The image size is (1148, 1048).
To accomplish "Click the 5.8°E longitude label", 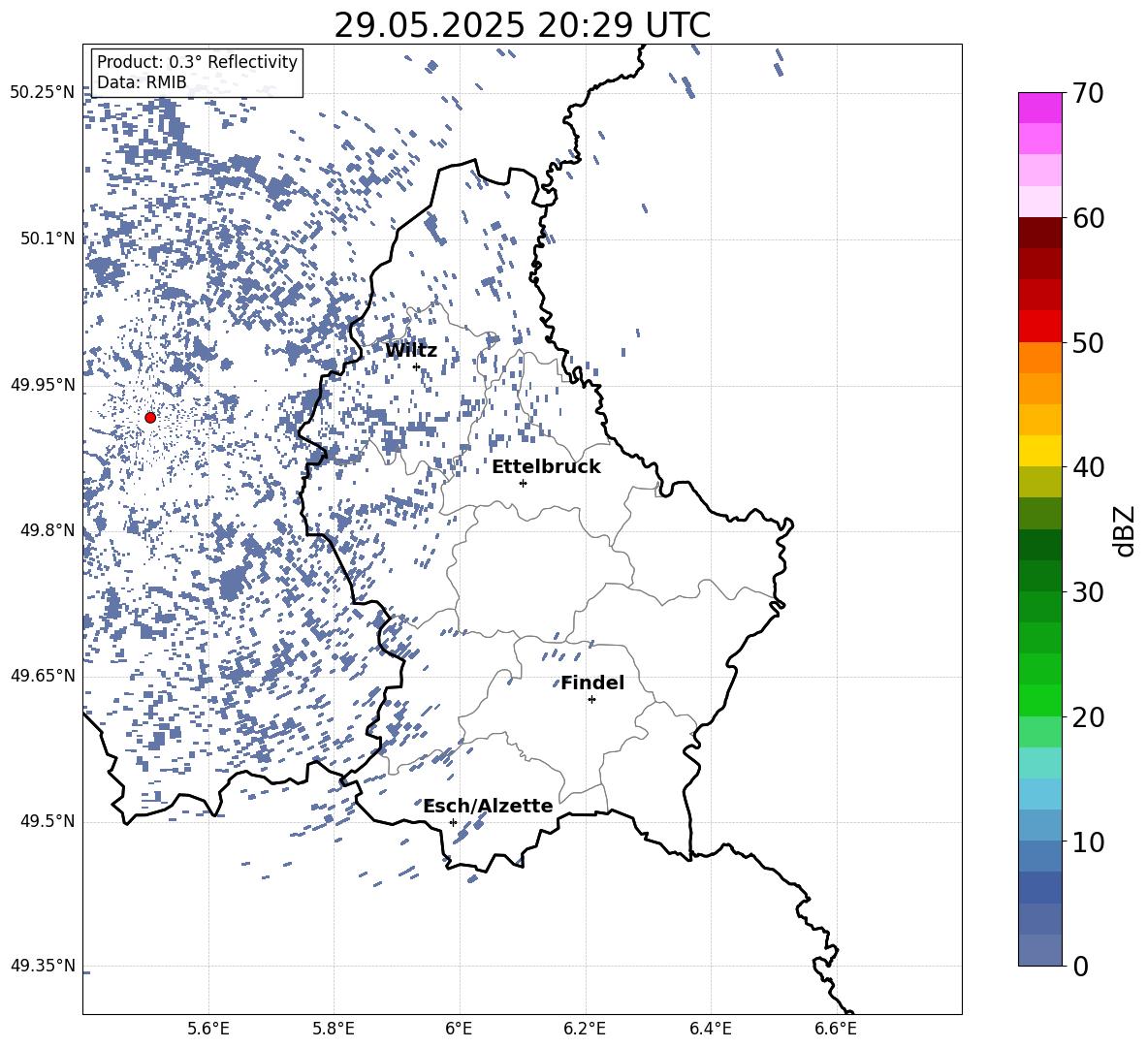I will point(334,1030).
